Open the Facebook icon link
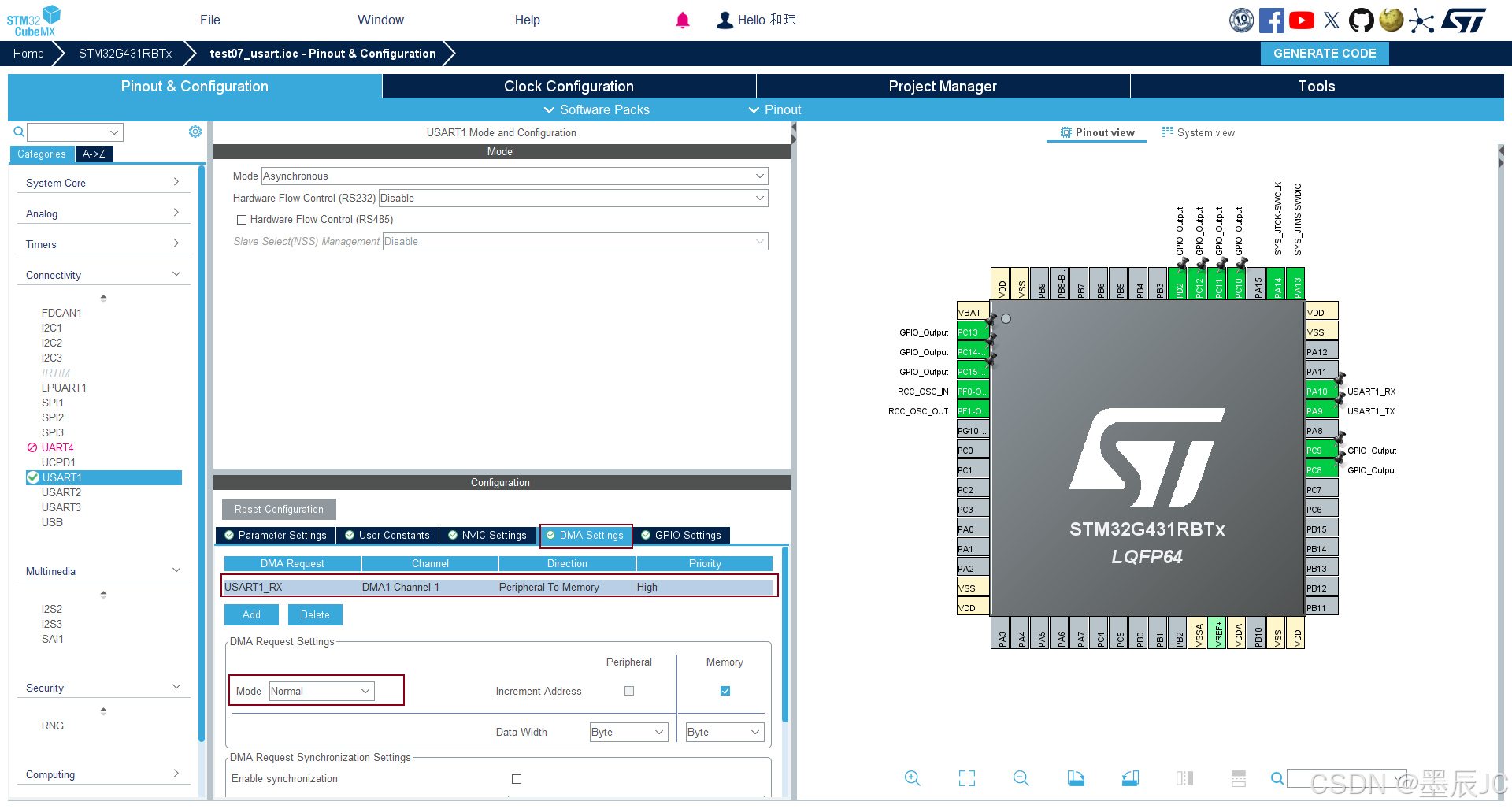 point(1271,20)
